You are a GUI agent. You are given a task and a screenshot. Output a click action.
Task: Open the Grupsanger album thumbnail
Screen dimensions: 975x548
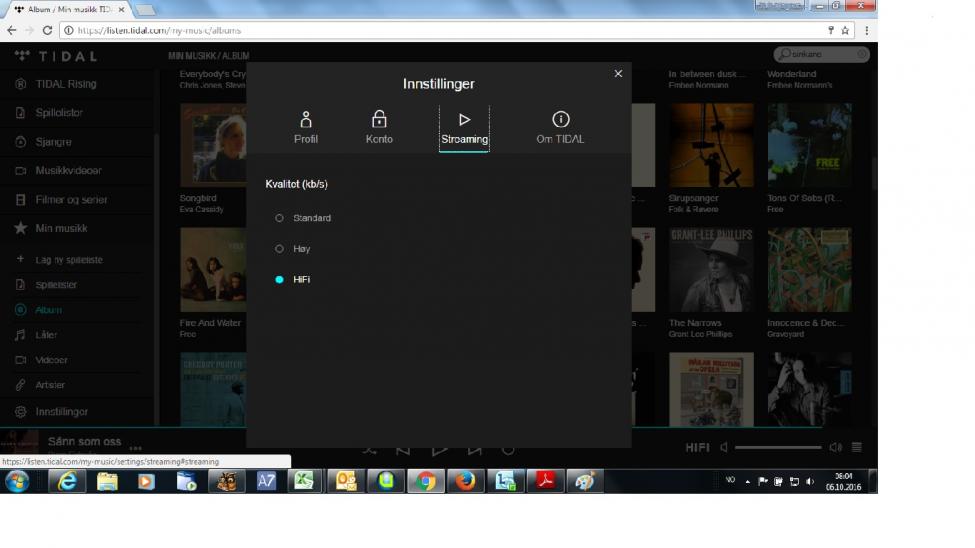(x=711, y=145)
